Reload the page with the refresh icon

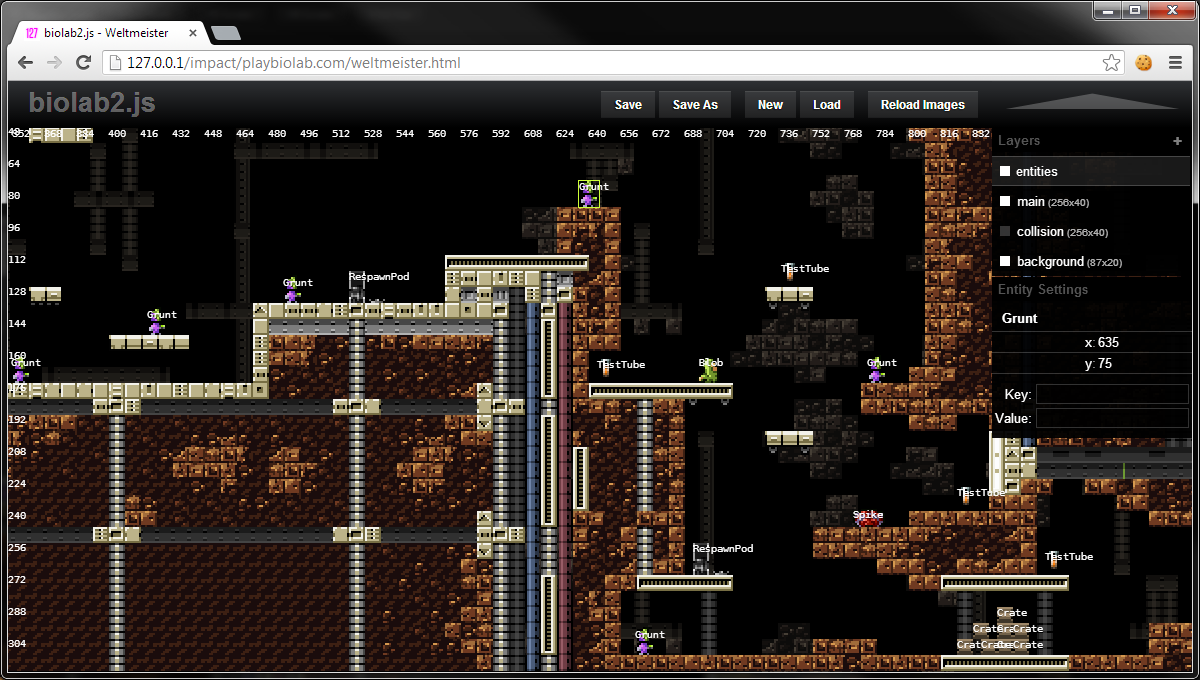coord(84,63)
